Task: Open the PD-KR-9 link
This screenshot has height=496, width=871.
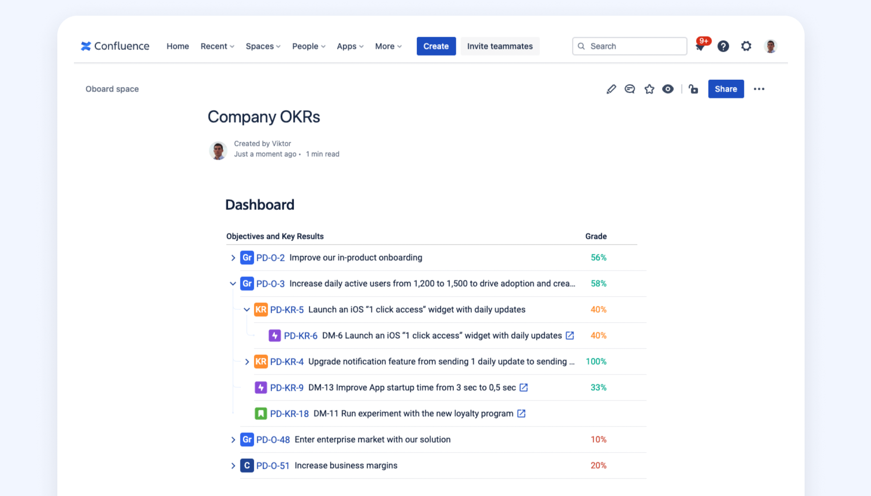Action: click(x=287, y=388)
